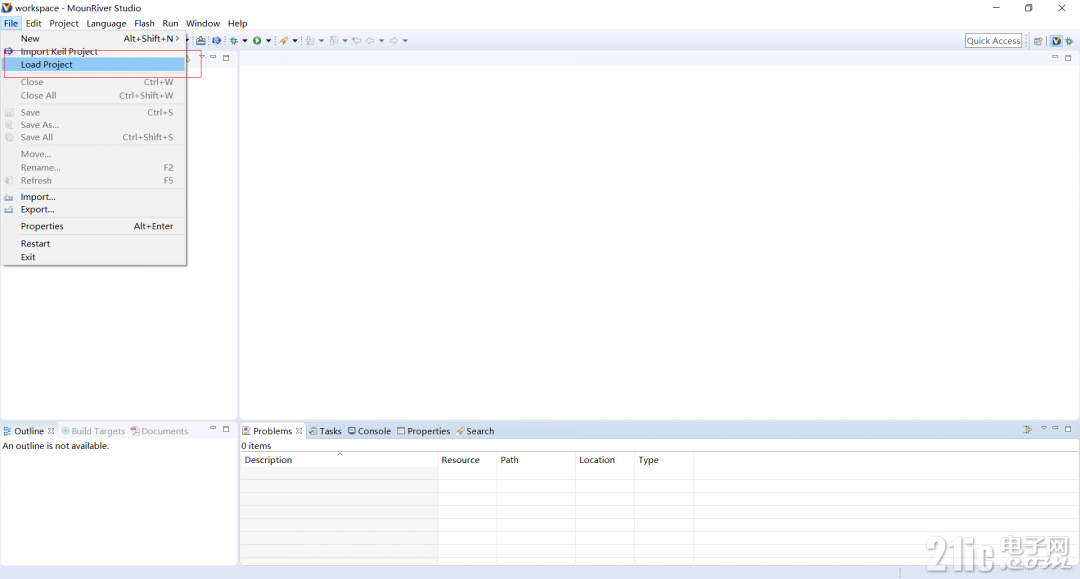
Task: Maximize the project explorer panel
Action: coord(226,58)
